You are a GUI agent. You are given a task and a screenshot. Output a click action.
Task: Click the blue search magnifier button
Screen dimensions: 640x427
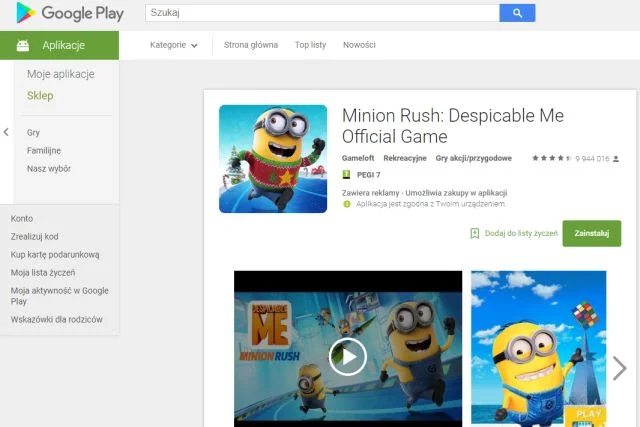coord(517,13)
